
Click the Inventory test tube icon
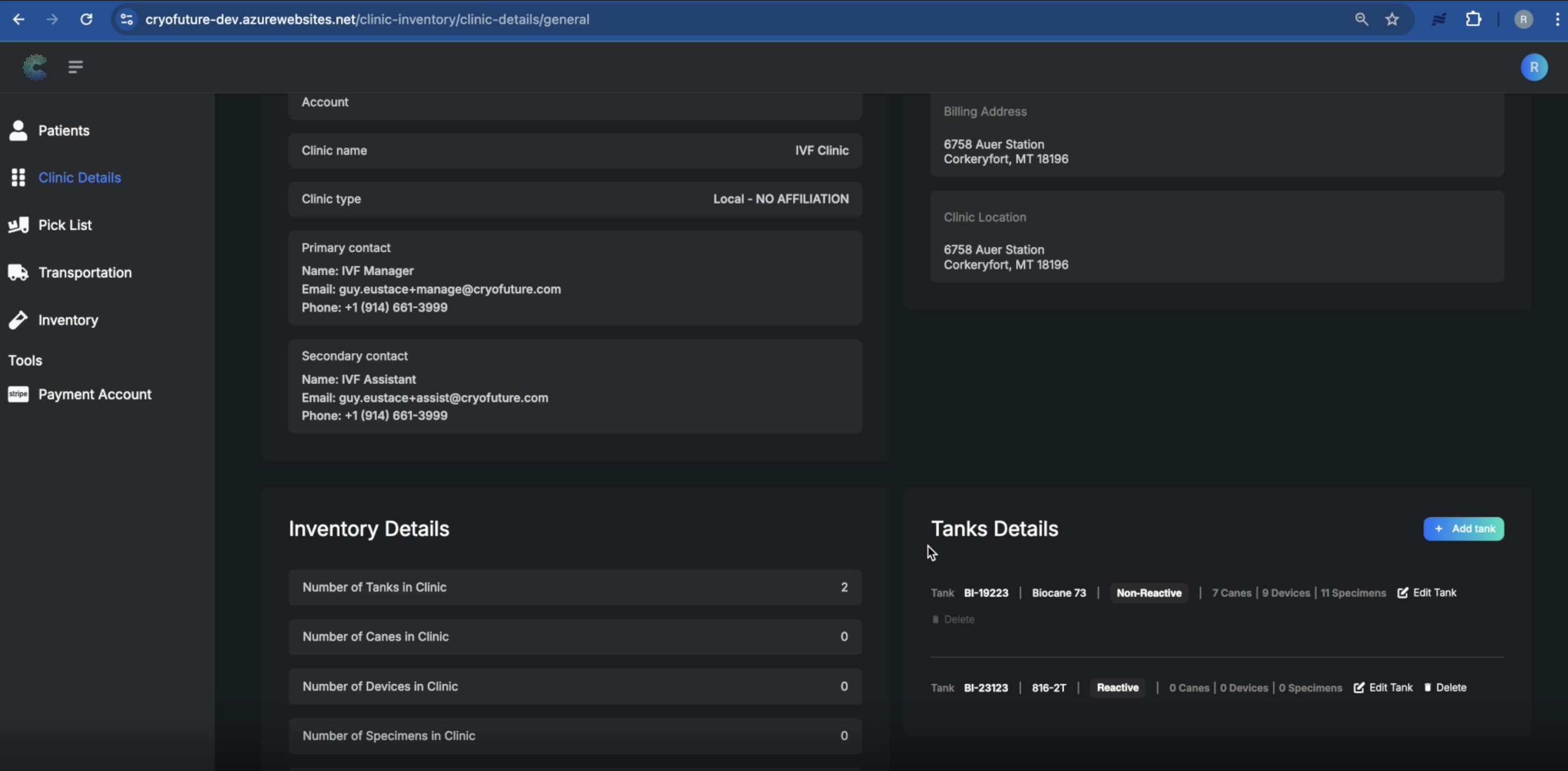point(18,320)
